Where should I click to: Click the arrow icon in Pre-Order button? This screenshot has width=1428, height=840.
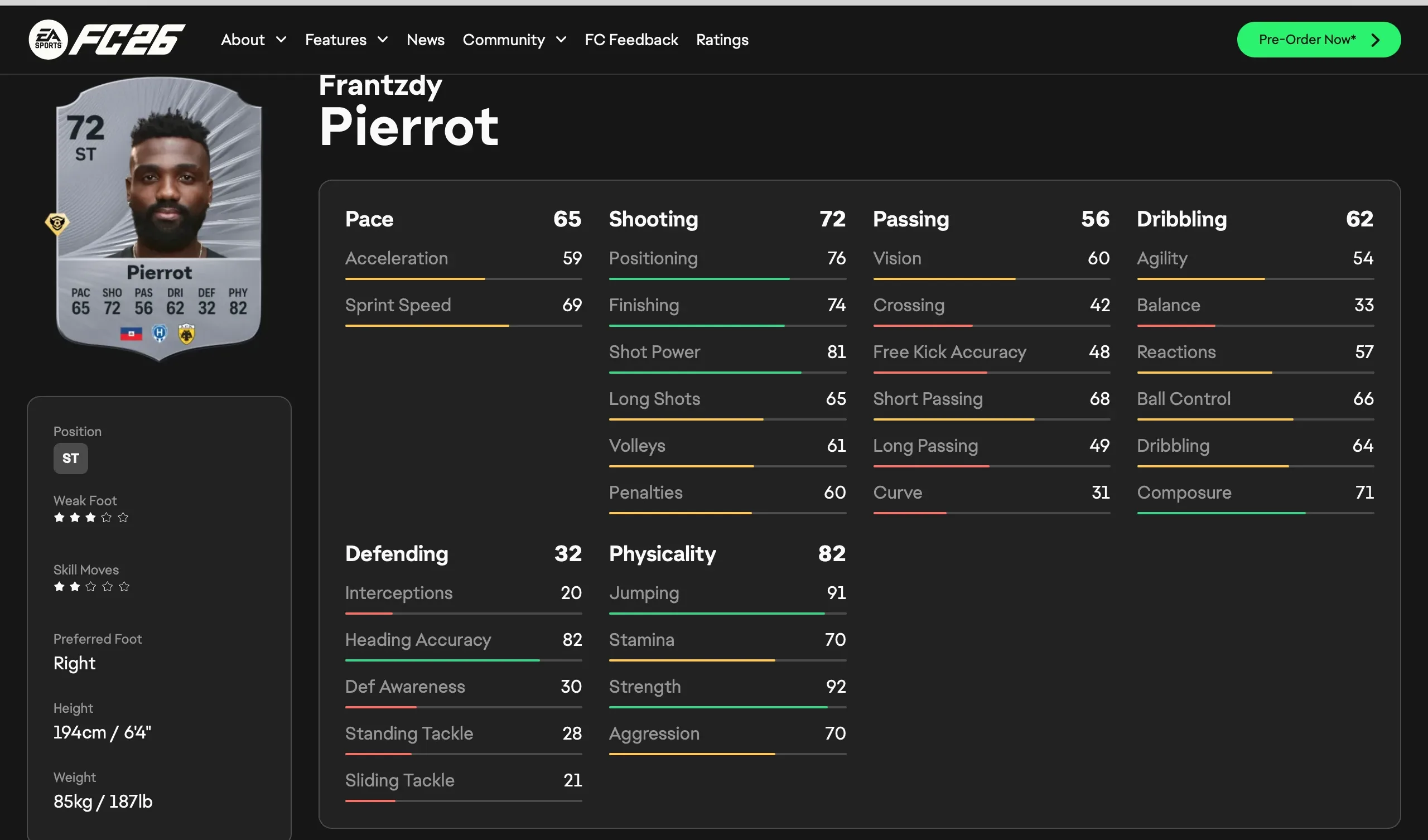(x=1376, y=40)
